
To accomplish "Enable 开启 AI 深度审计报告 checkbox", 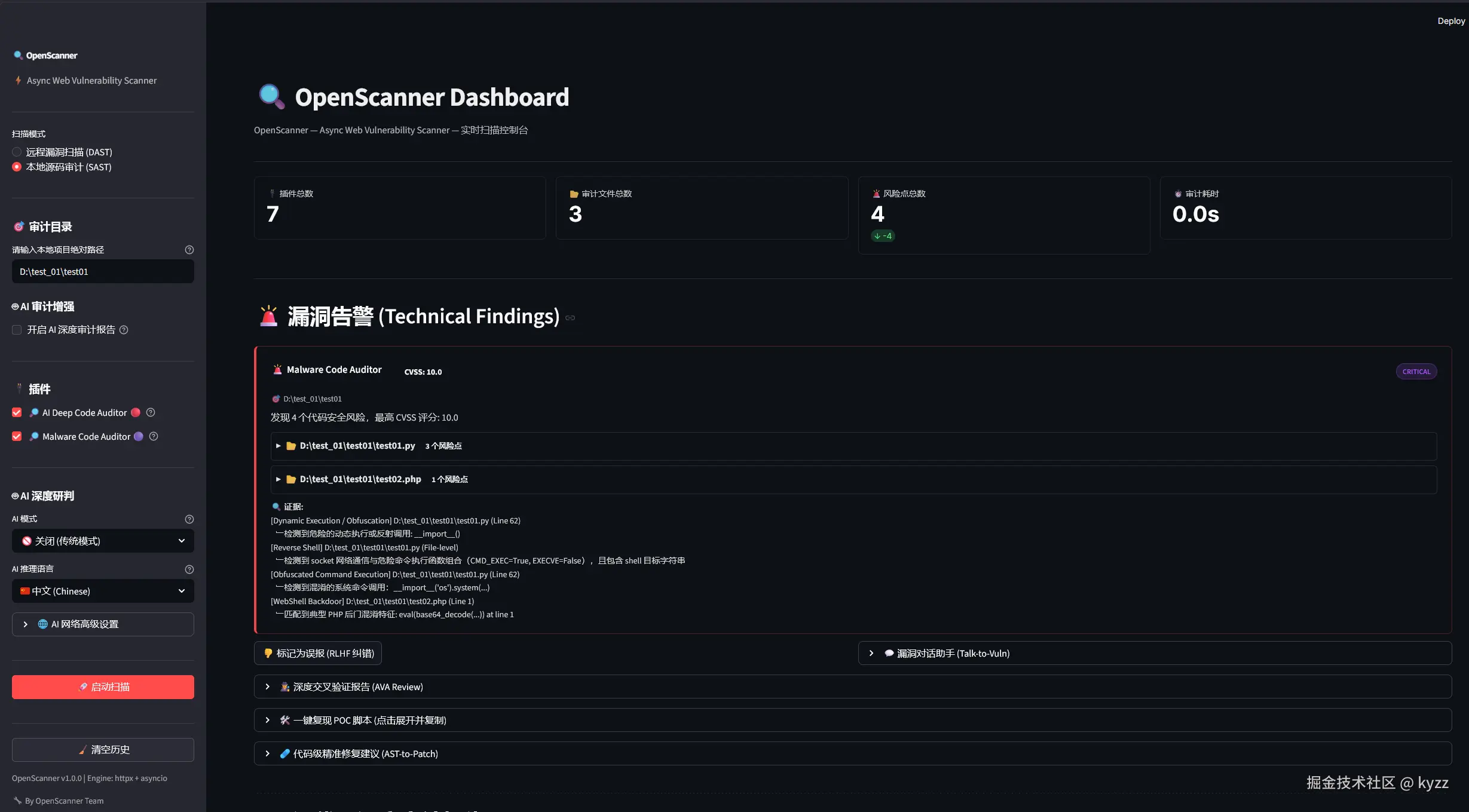I will [17, 330].
